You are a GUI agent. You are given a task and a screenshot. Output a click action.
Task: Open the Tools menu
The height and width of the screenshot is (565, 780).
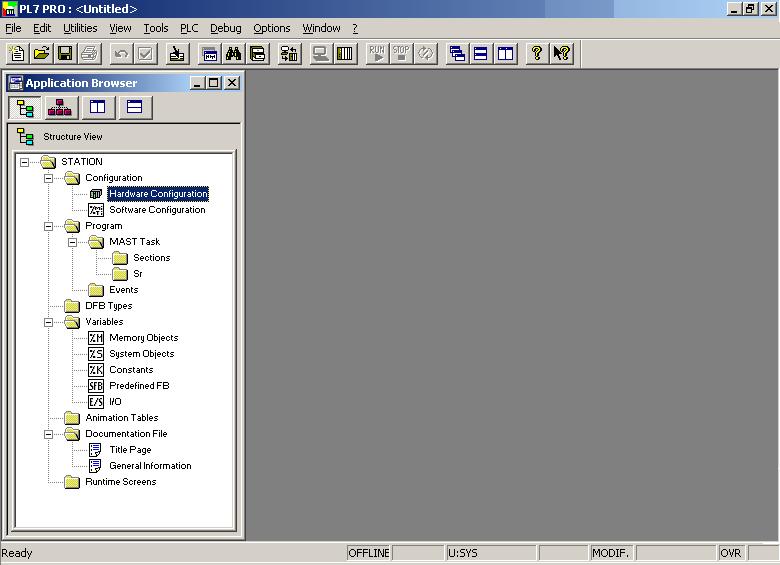click(156, 28)
